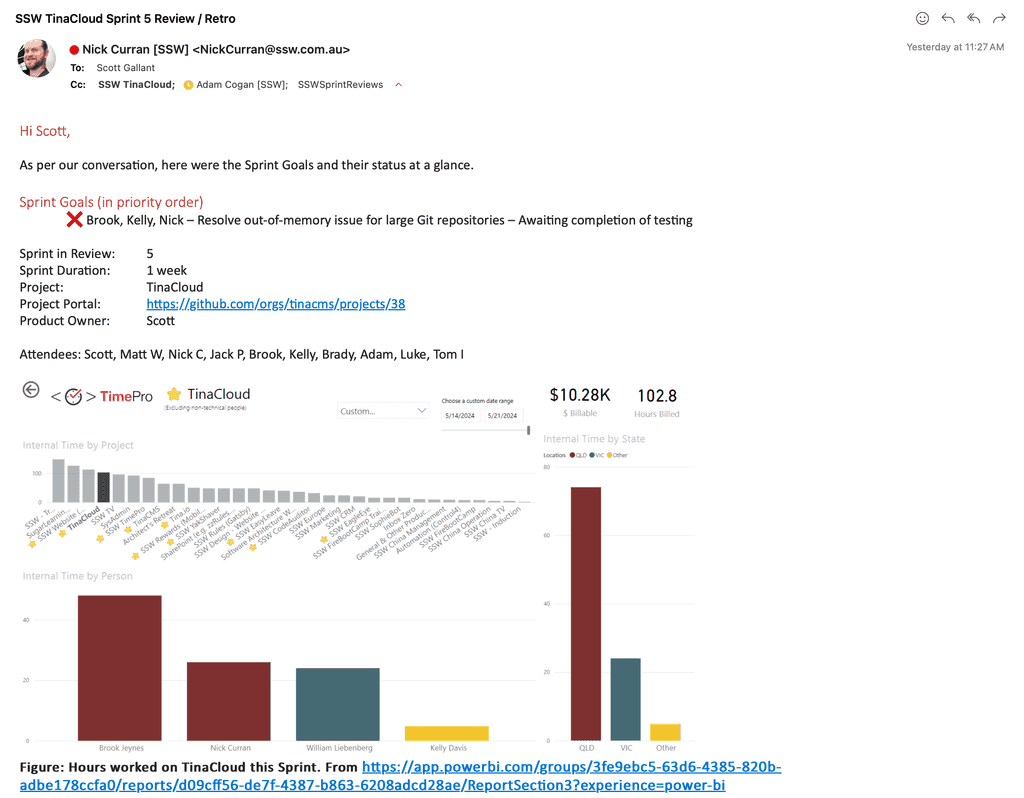This screenshot has width=1024, height=798.
Task: Select the dark highlighted TinaCloud project bar
Action: pos(104,487)
